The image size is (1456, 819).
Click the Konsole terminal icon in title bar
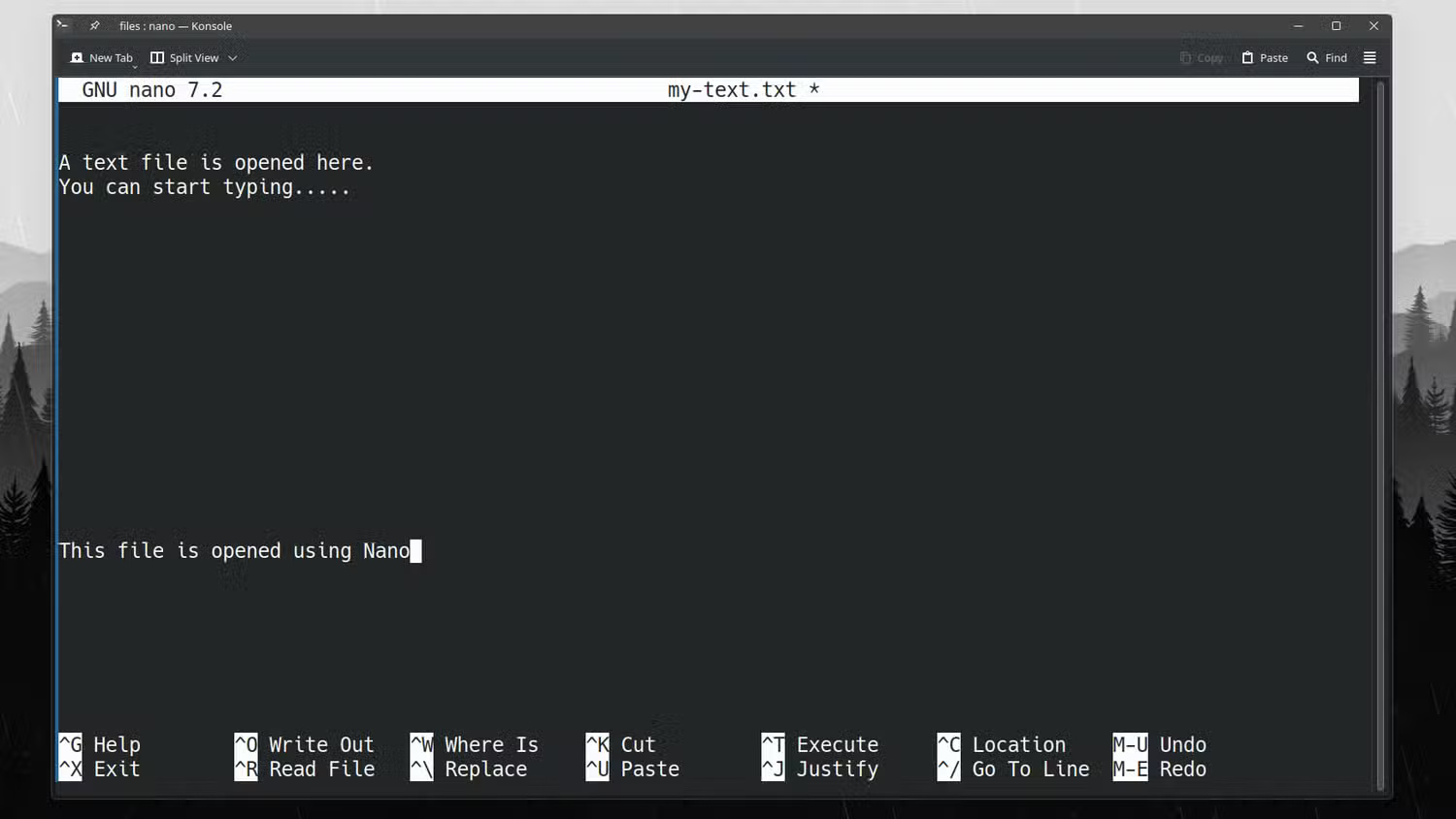click(x=63, y=25)
